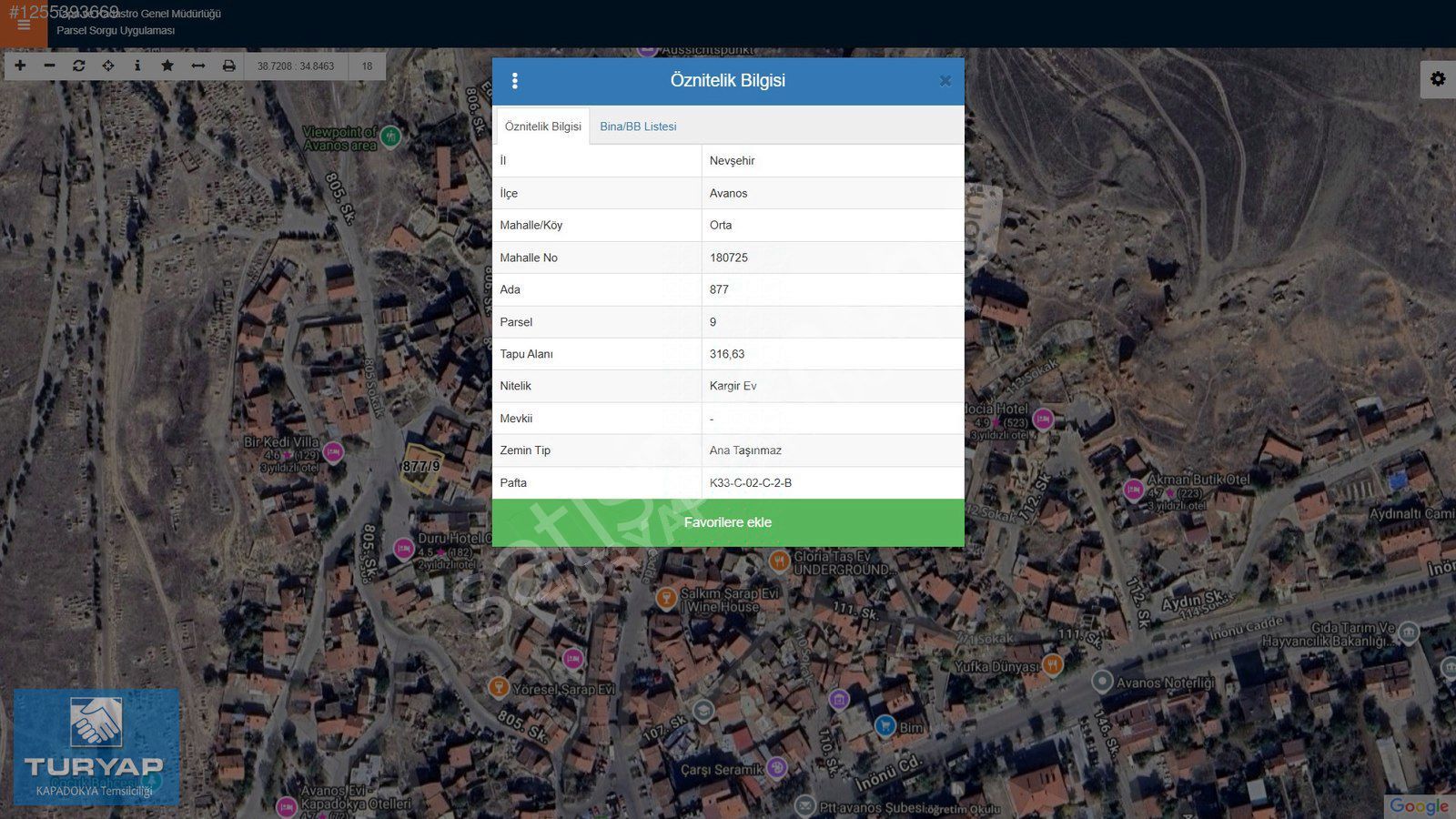Open three-dot menu in Öznitelik Bilgisi header
The width and height of the screenshot is (1456, 819).
pyautogui.click(x=515, y=81)
